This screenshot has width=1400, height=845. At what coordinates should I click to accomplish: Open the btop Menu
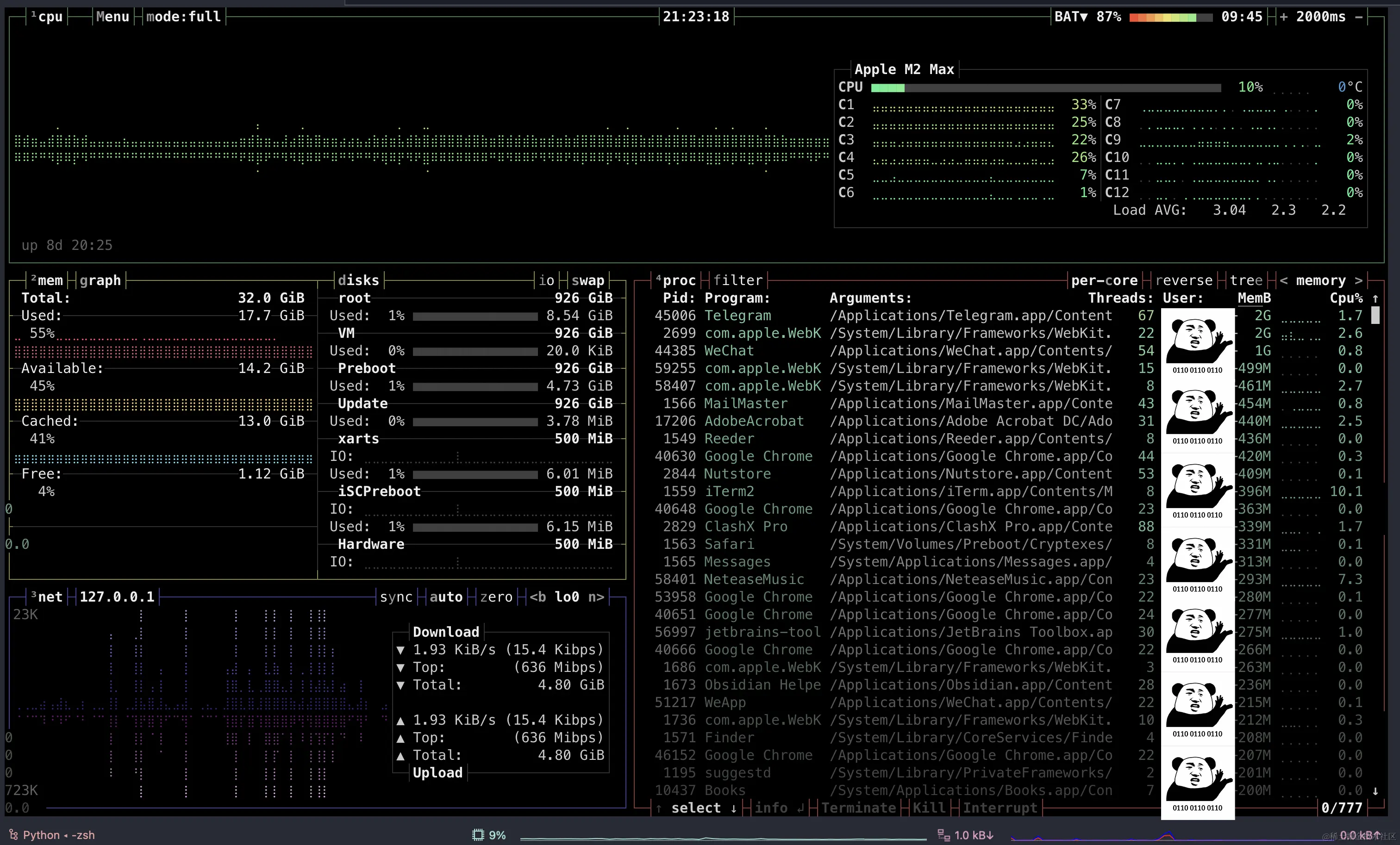pyautogui.click(x=112, y=17)
